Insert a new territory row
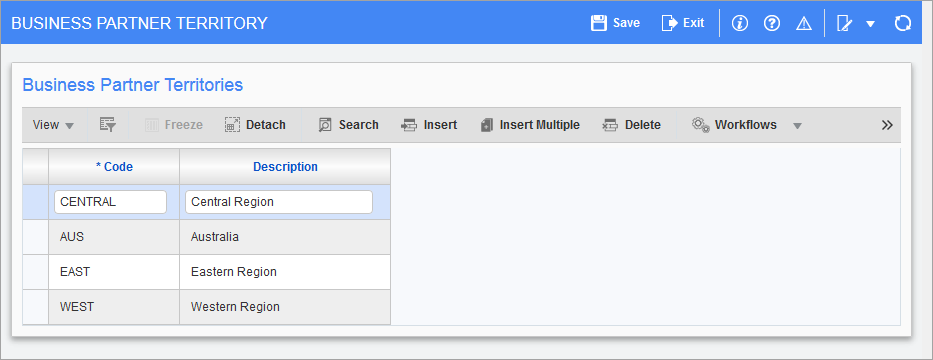 429,125
